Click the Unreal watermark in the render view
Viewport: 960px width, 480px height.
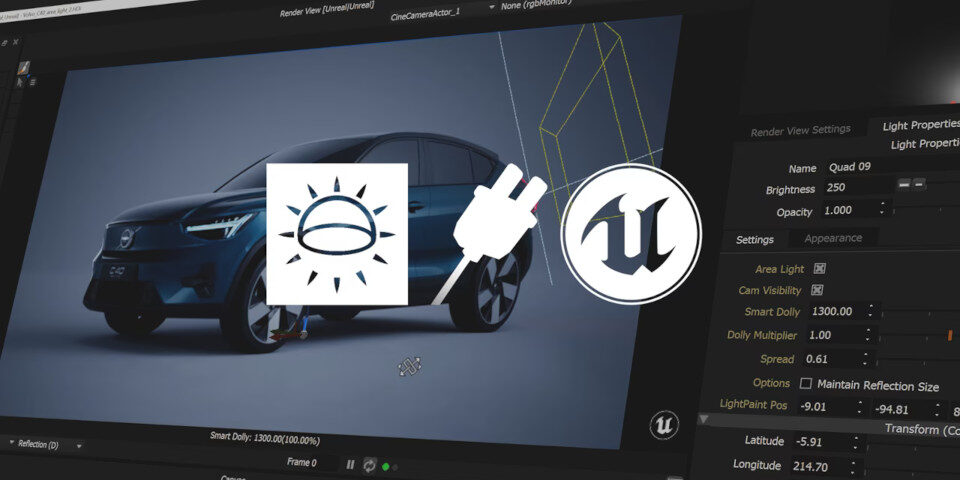tap(665, 424)
